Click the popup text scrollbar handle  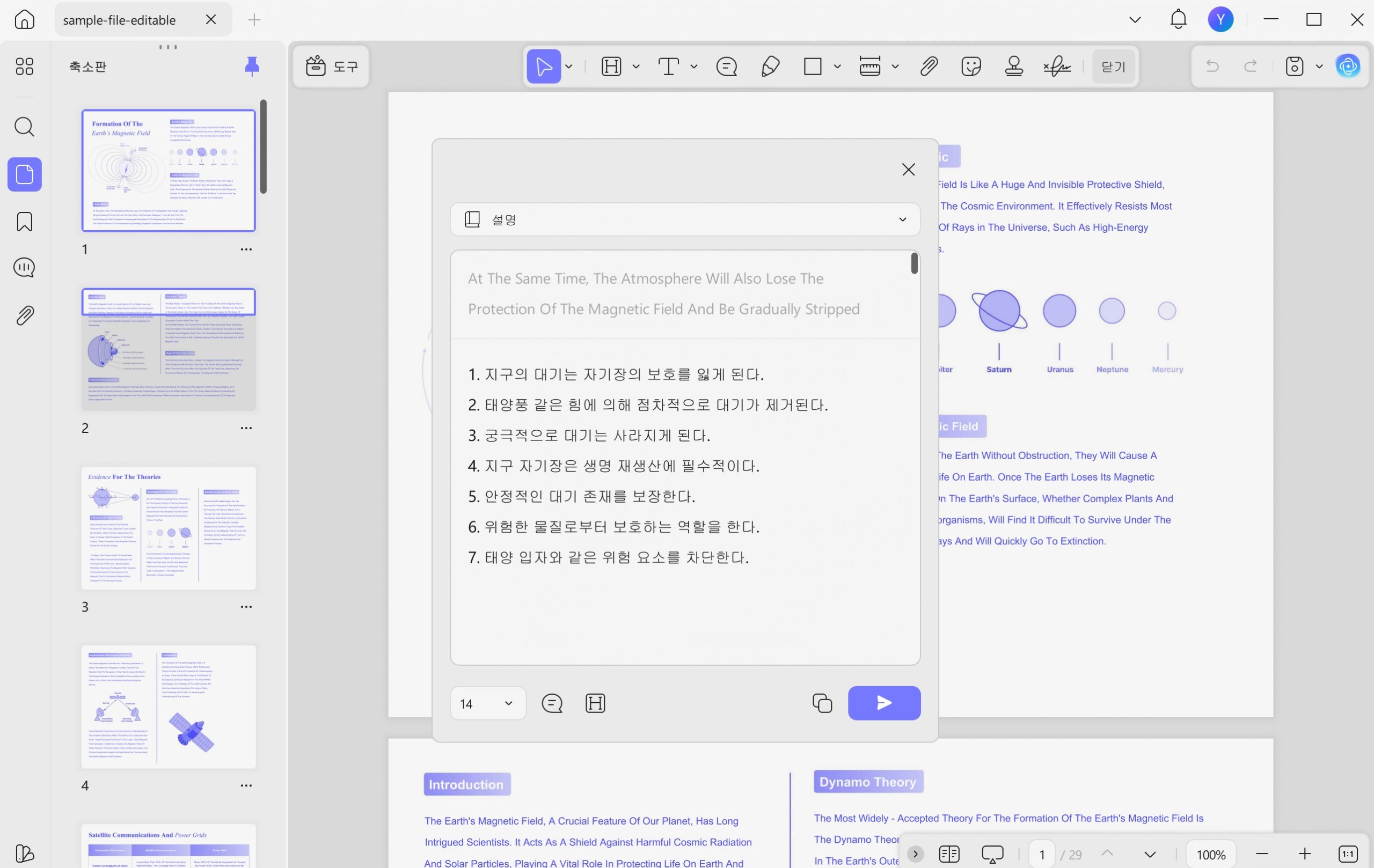(914, 263)
